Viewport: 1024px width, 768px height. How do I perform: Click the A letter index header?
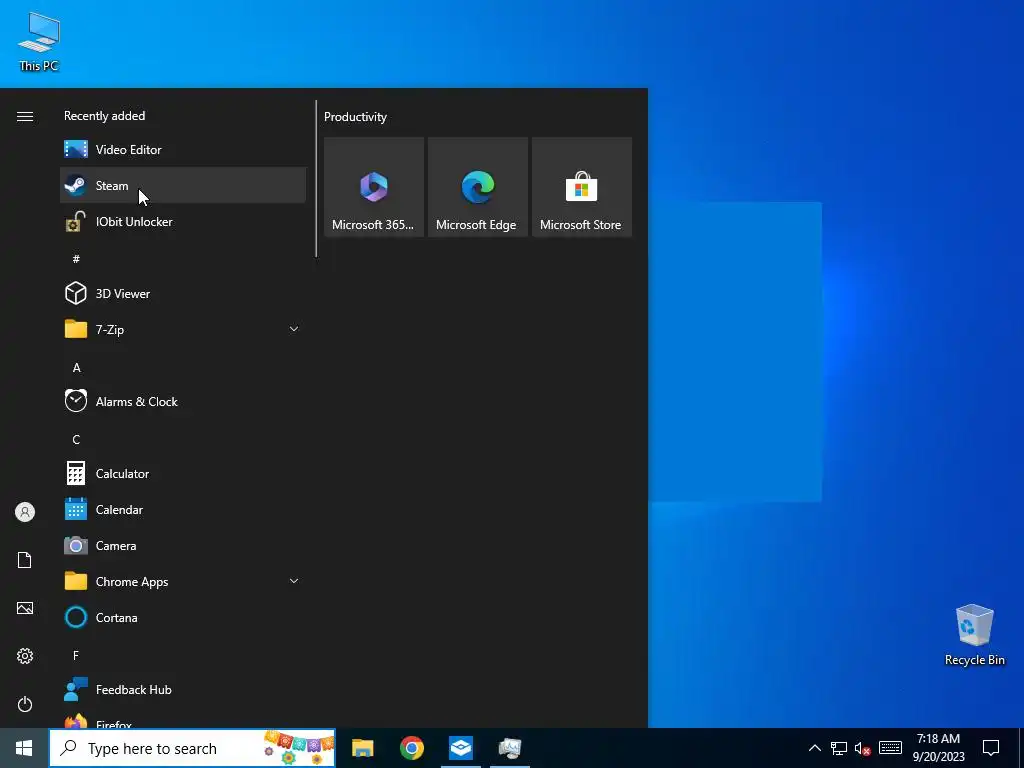tap(76, 368)
